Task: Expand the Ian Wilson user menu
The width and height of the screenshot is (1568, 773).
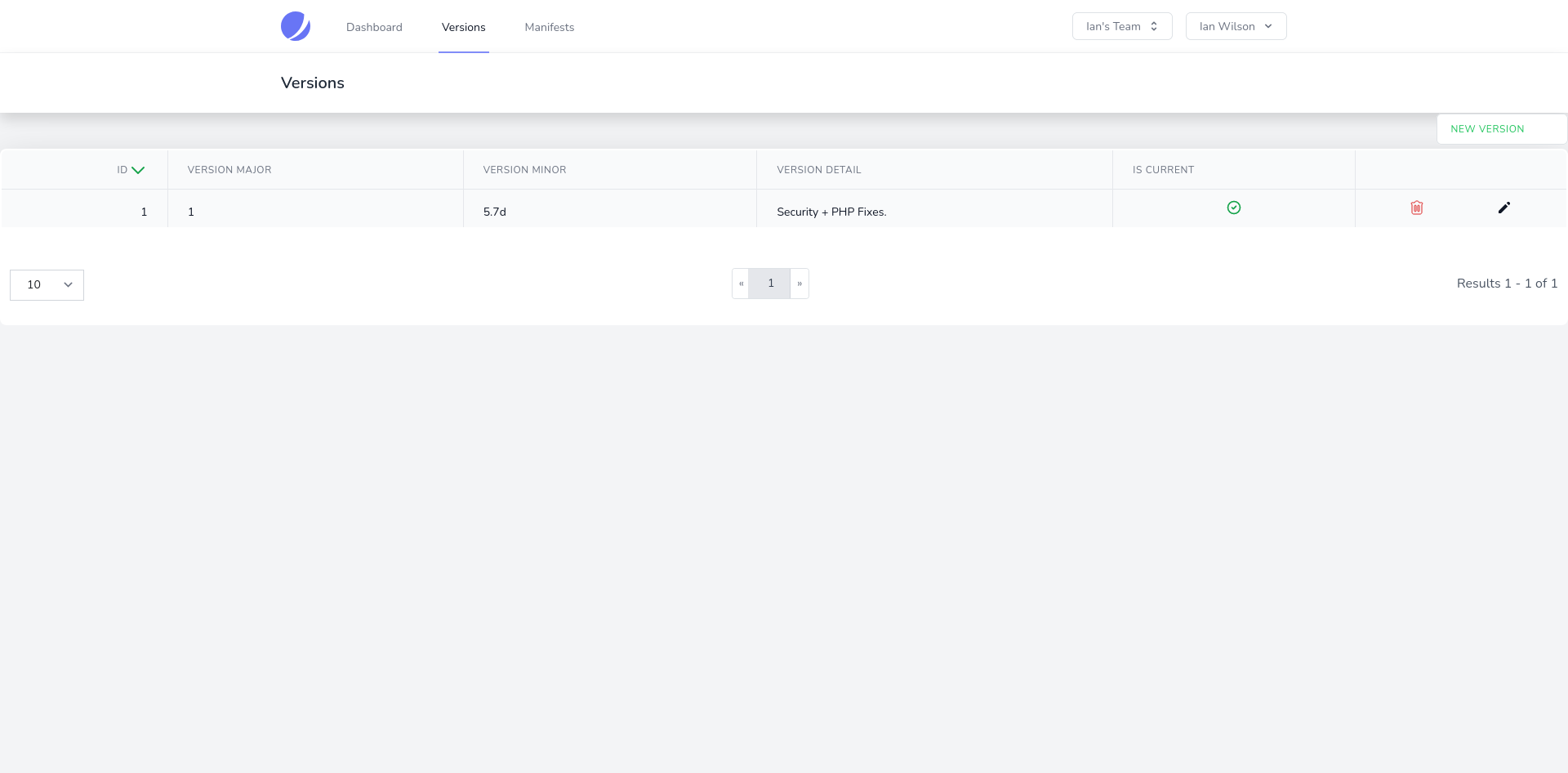Action: (x=1236, y=26)
